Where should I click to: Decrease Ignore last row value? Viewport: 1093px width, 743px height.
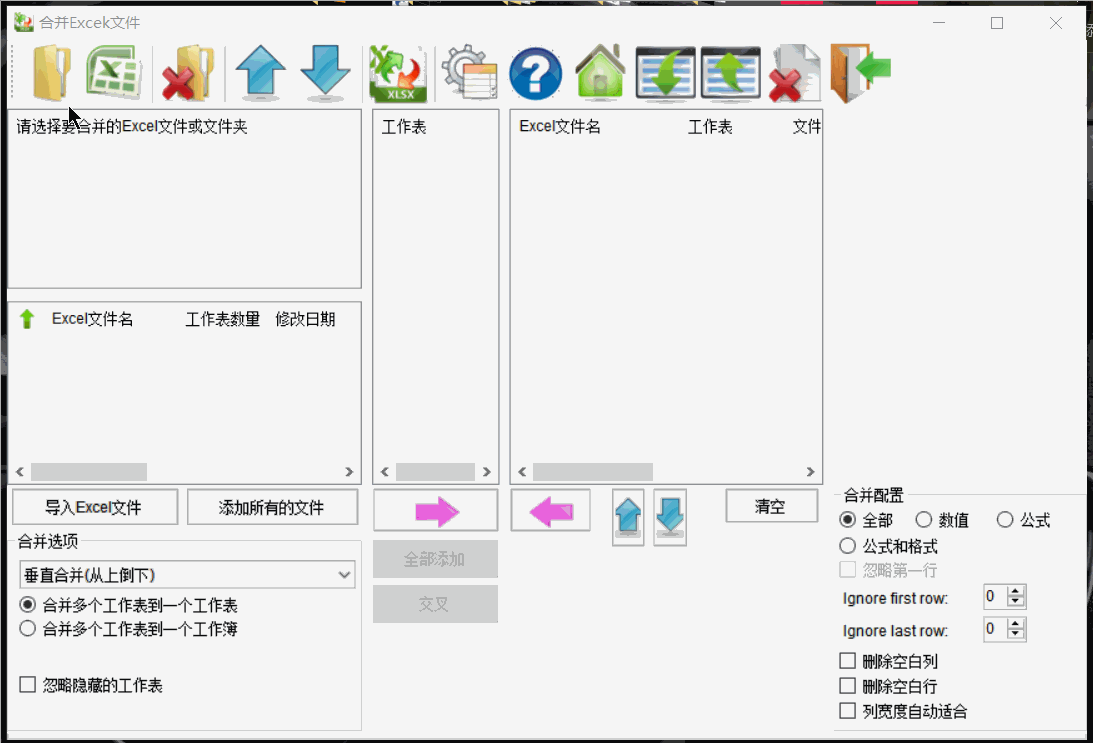pos(1016,634)
